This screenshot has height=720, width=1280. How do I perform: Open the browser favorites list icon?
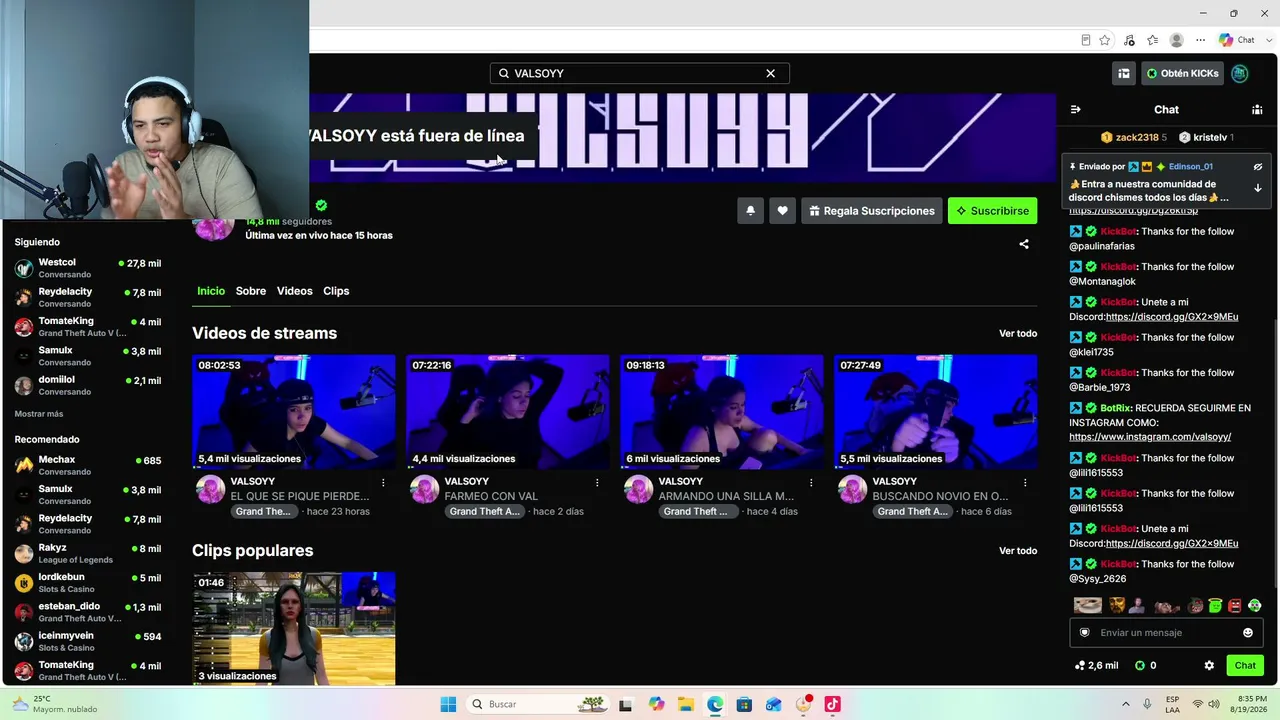pos(1153,40)
